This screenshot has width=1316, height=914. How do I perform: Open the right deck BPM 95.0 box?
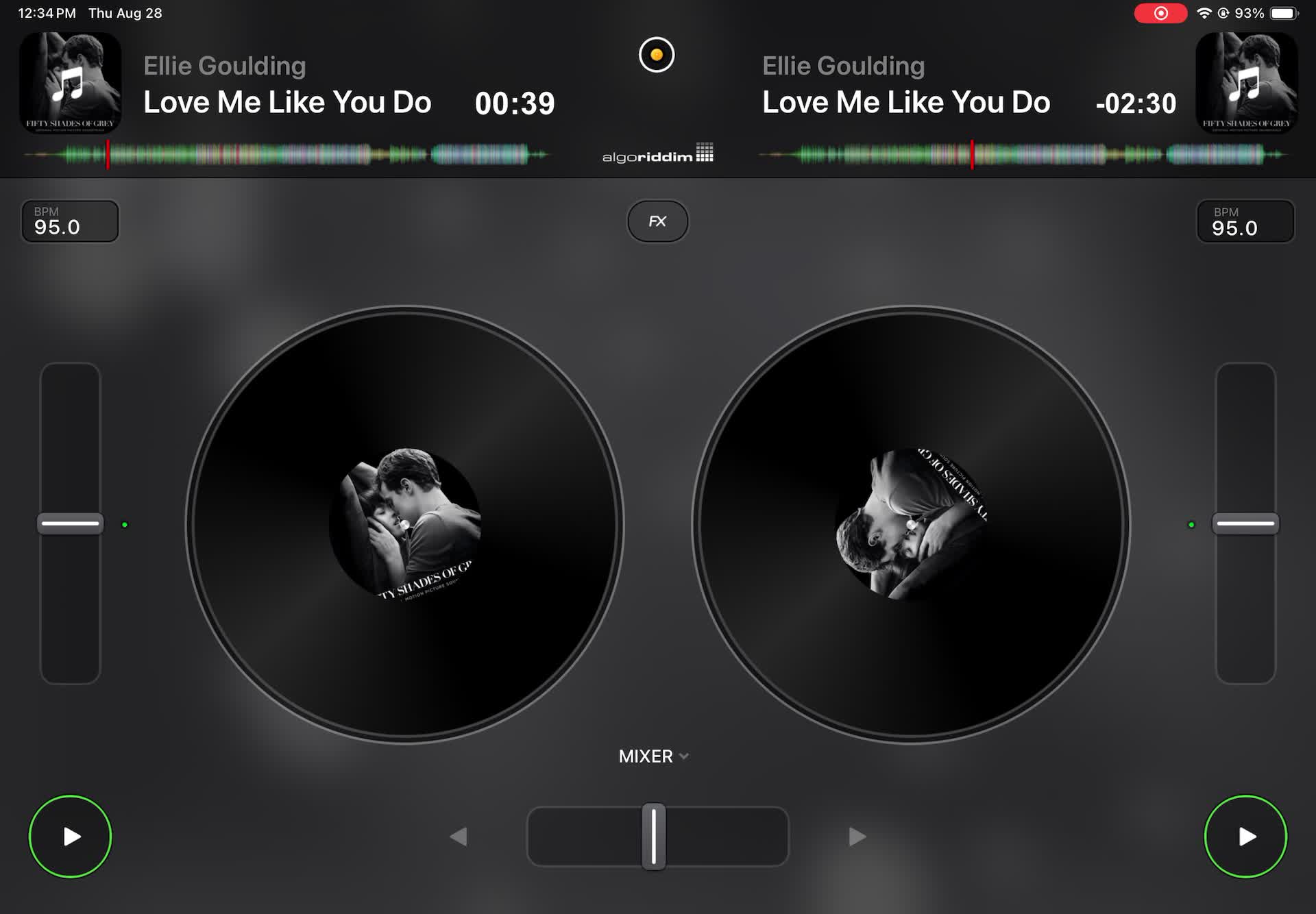[1245, 221]
